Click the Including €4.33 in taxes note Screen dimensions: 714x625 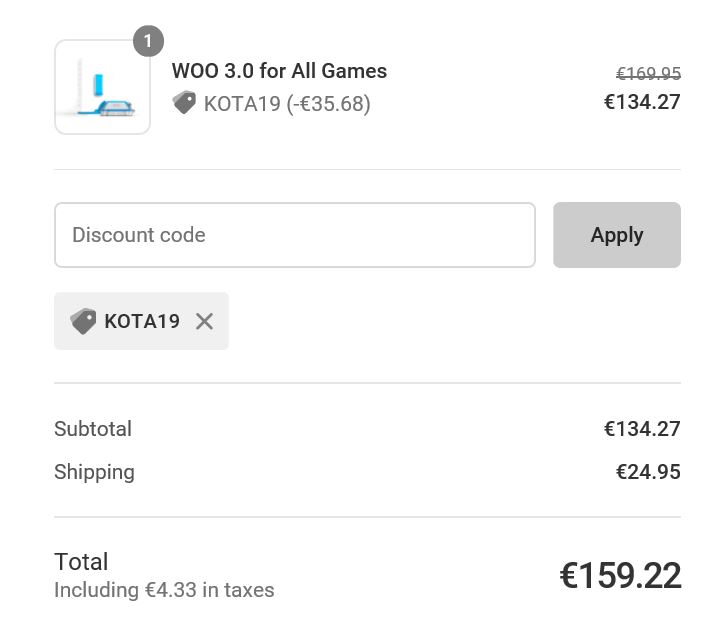coord(164,590)
